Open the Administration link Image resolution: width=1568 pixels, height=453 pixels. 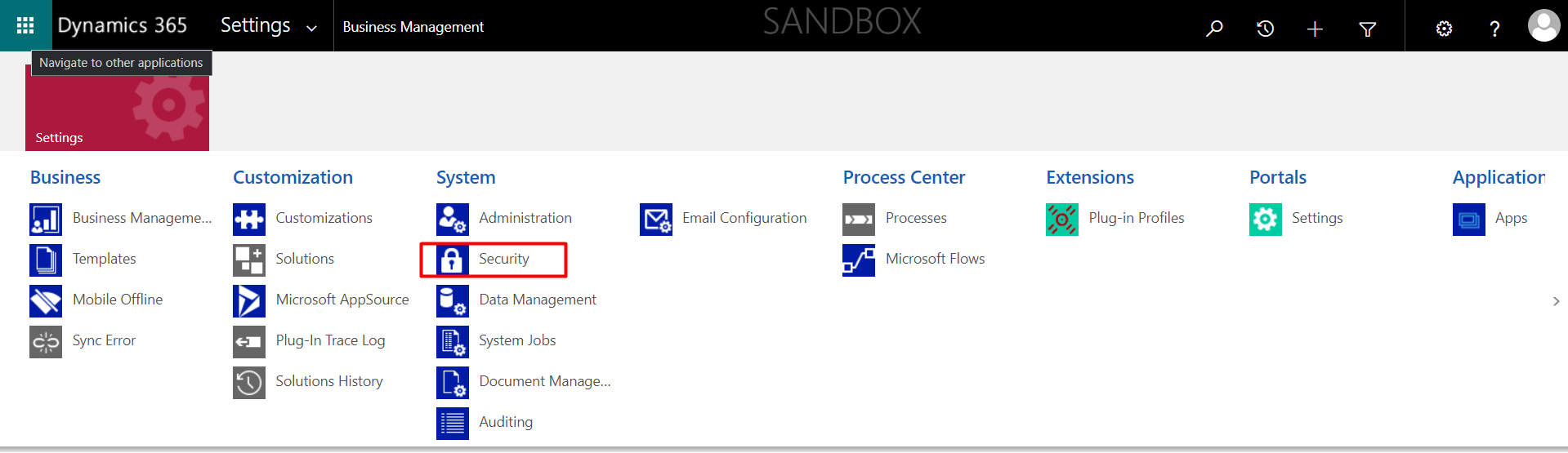tap(525, 218)
